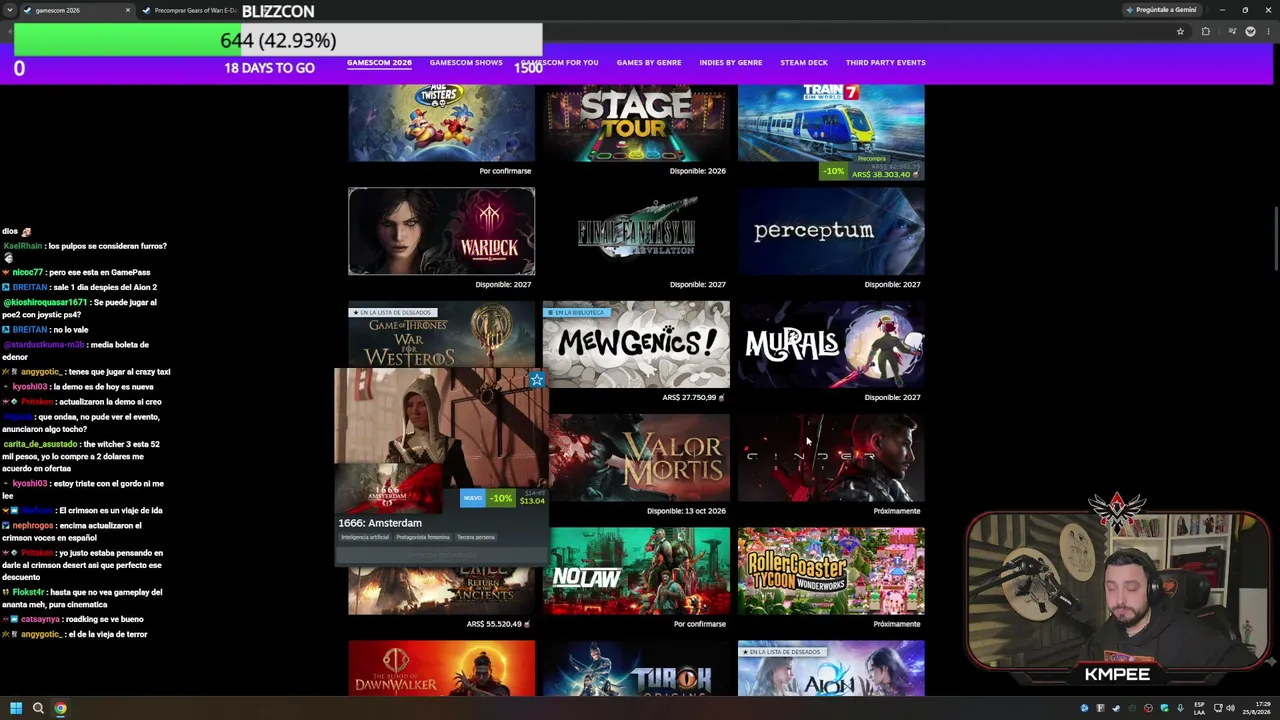Image resolution: width=1280 pixels, height=720 pixels.
Task: Click the Chrome icon in the taskbar
Action: click(60, 708)
